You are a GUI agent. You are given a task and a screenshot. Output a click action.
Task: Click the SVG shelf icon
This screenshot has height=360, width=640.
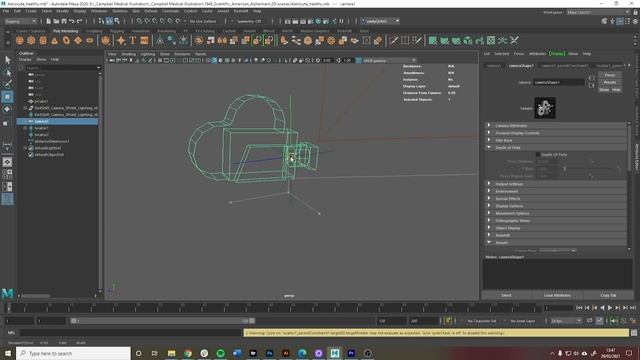pyautogui.click(x=144, y=40)
